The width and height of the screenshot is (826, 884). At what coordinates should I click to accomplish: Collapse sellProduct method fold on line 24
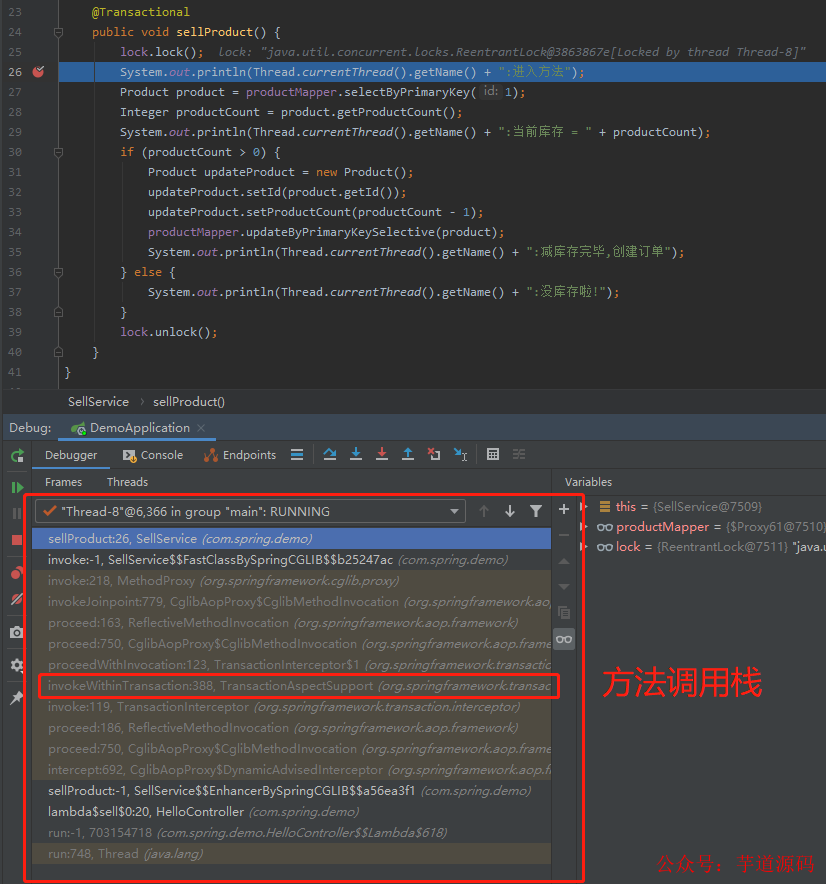tap(58, 32)
